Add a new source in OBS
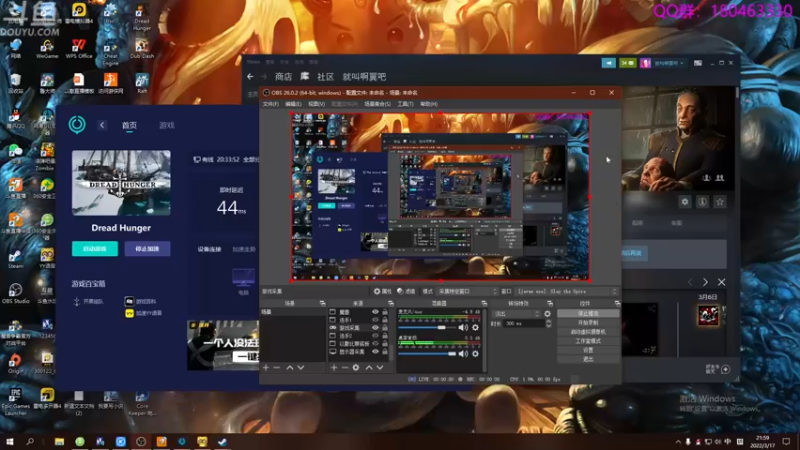The width and height of the screenshot is (800, 450). pyautogui.click(x=334, y=367)
